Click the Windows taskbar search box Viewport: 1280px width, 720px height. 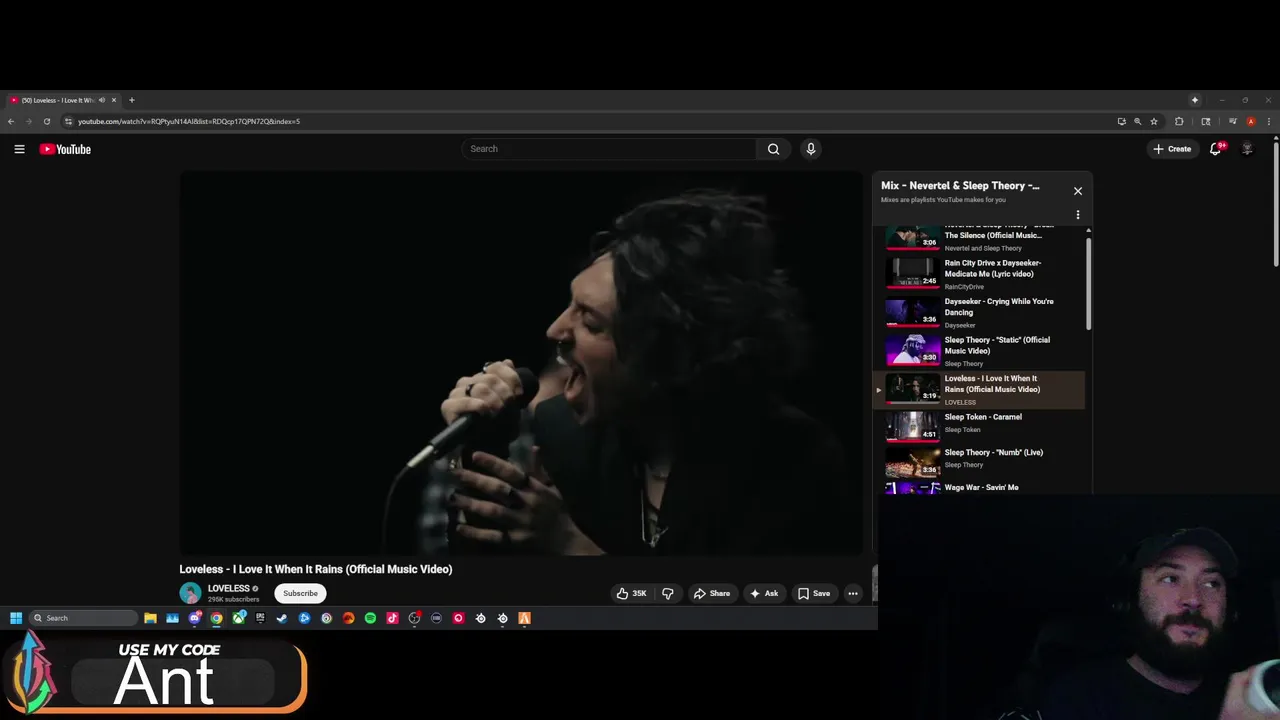pos(84,618)
